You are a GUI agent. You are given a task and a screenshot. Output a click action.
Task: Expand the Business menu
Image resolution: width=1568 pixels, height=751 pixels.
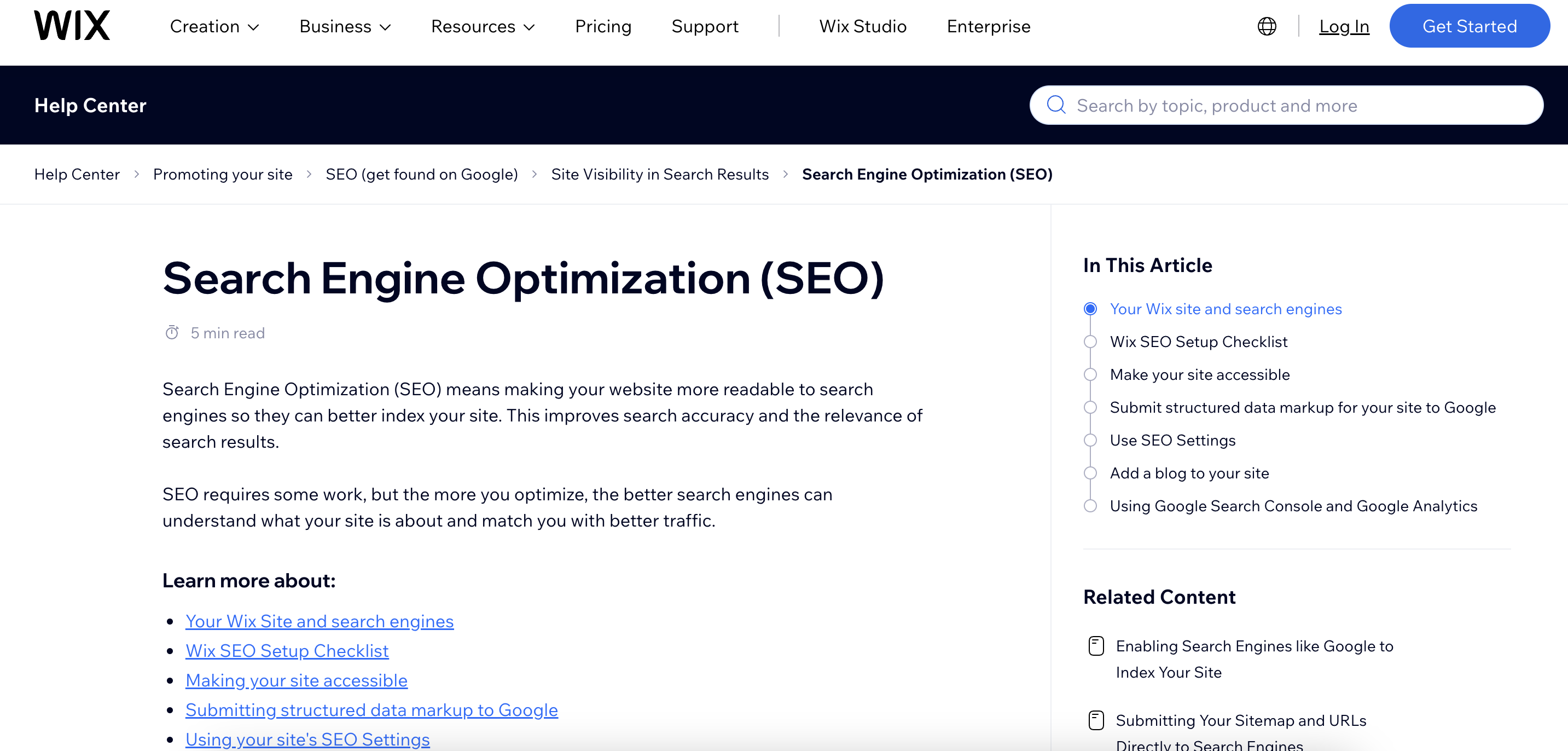[345, 26]
